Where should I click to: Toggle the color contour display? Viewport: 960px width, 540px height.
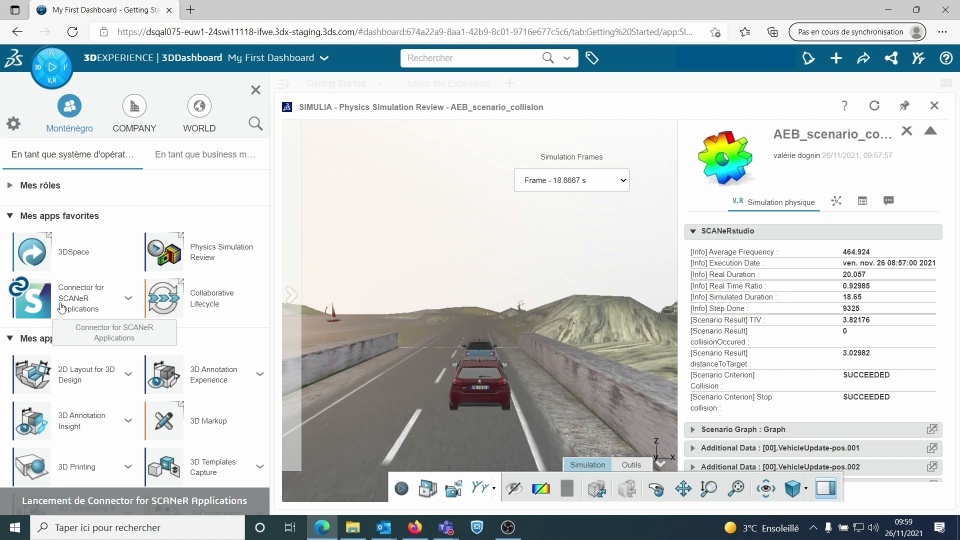pos(541,489)
